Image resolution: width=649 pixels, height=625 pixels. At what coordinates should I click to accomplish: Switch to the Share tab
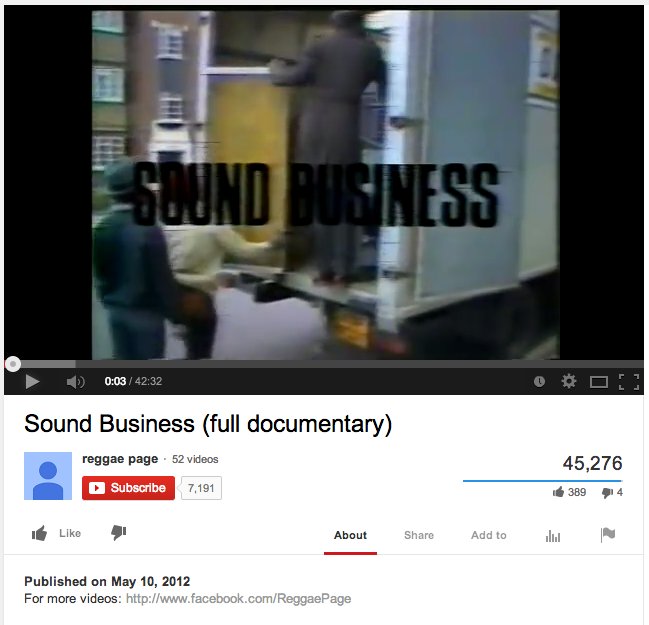pyautogui.click(x=419, y=535)
